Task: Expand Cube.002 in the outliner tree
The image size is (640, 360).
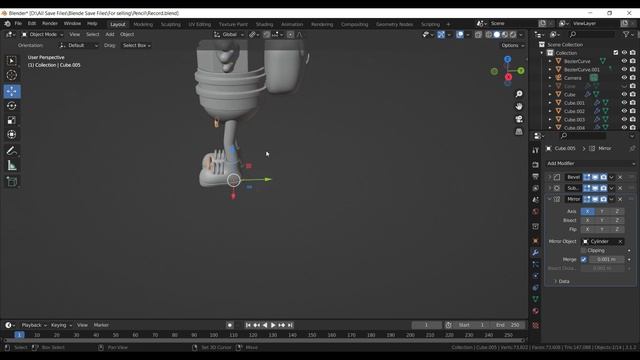Action: pyautogui.click(x=550, y=111)
